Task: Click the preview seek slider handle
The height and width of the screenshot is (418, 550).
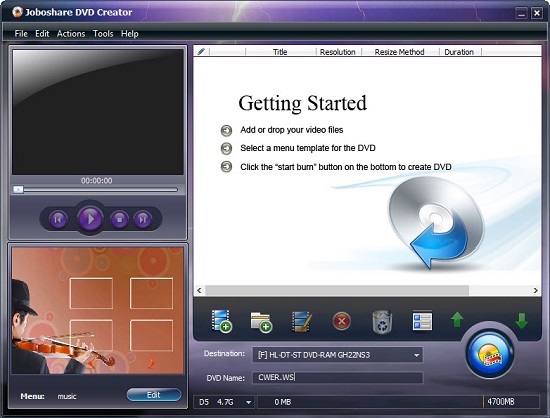Action: (18, 190)
